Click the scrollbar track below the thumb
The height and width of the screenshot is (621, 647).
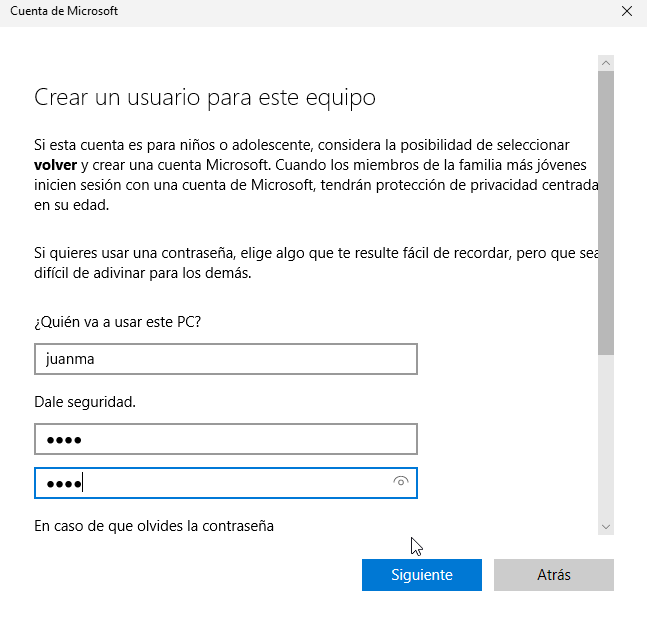coord(606,436)
